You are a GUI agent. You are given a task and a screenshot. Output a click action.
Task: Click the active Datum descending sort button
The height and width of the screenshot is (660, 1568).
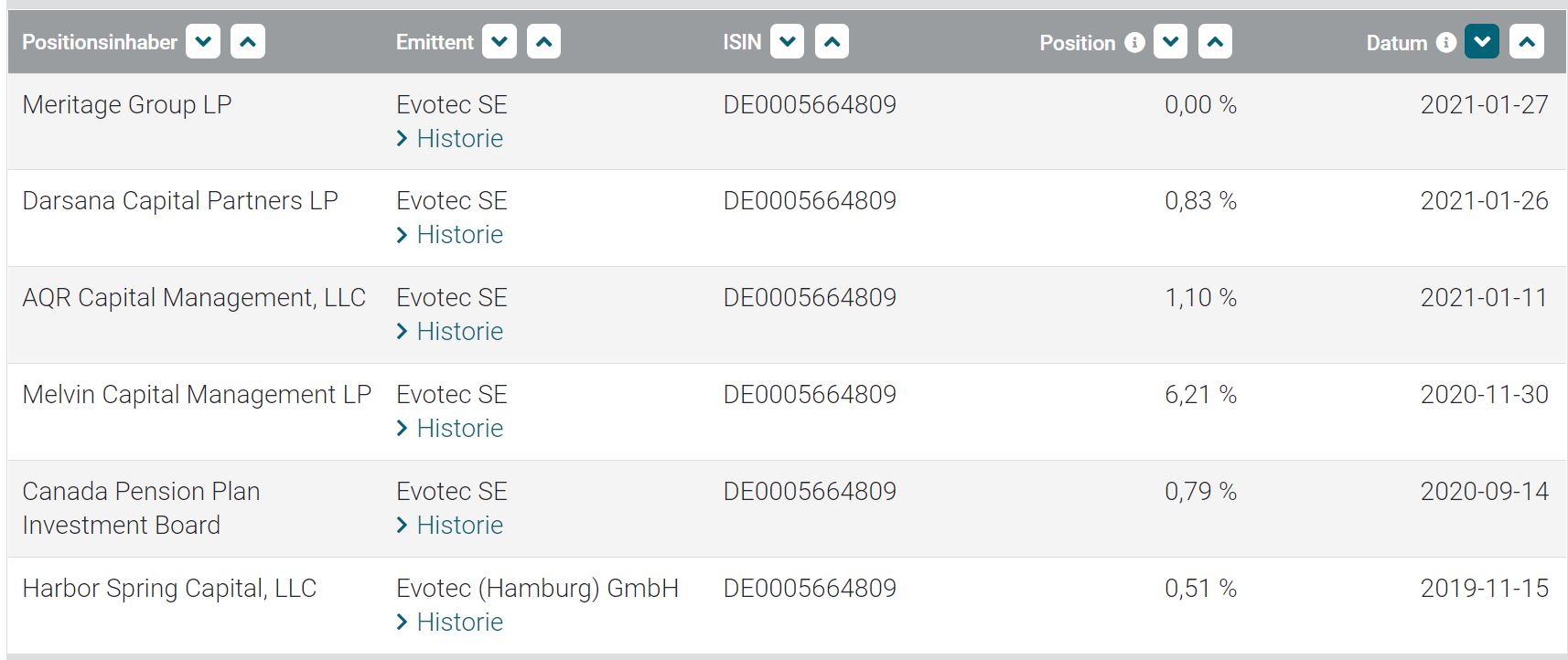pos(1482,42)
